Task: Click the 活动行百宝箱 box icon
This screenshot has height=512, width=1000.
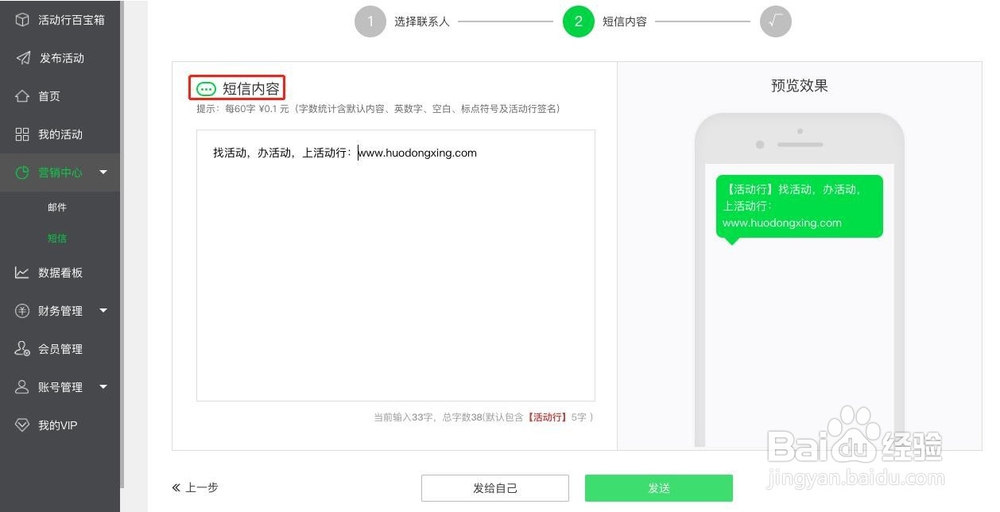Action: [22, 20]
